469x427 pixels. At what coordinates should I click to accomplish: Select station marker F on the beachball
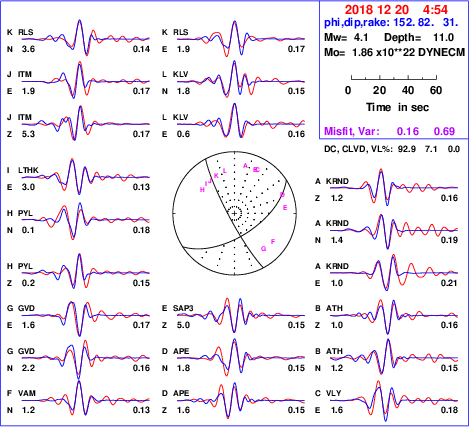click(273, 241)
